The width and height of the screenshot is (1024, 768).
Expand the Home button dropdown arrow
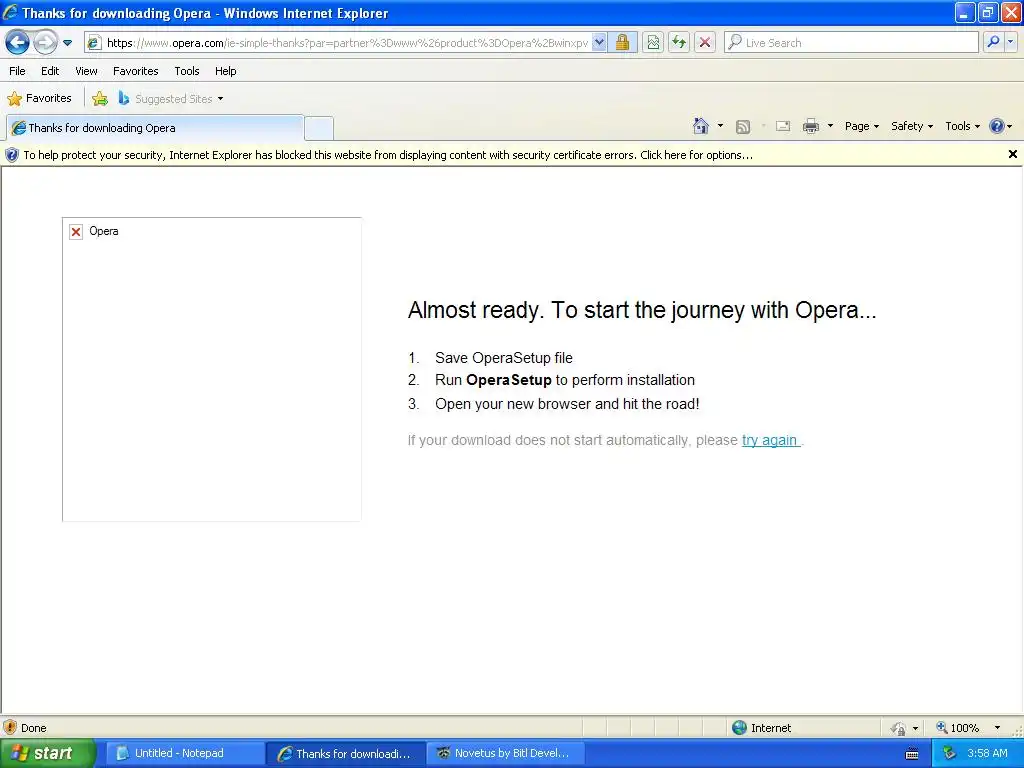720,126
